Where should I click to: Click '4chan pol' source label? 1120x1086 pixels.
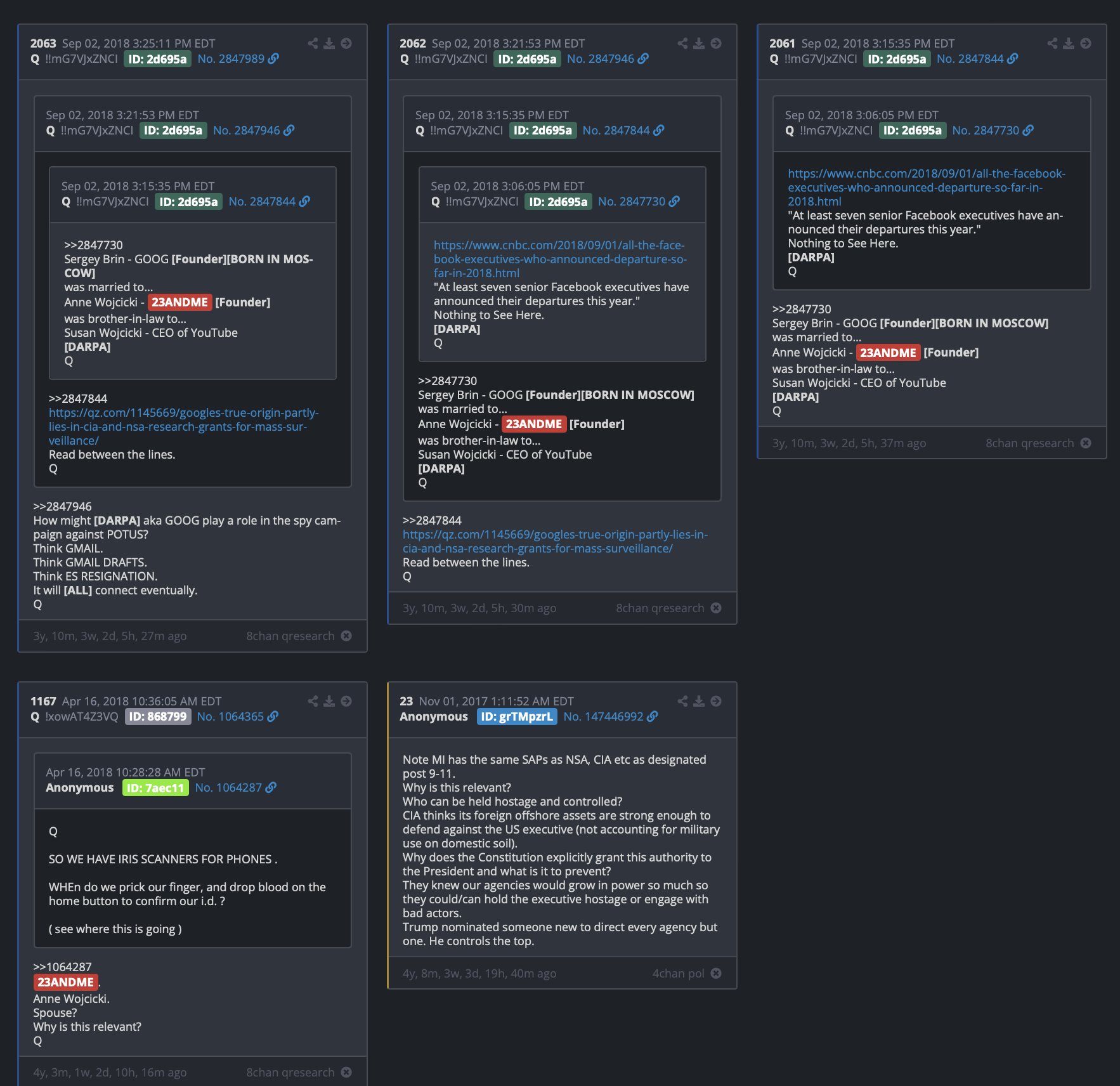(x=679, y=973)
